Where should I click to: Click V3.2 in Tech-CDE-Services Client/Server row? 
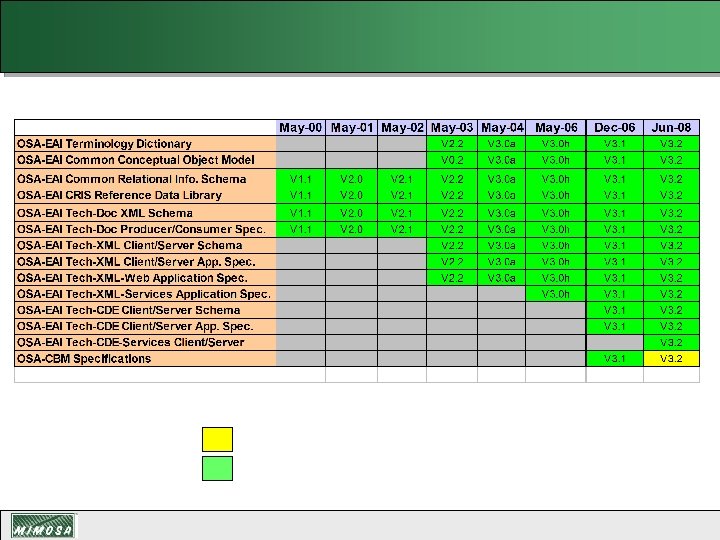coord(671,342)
